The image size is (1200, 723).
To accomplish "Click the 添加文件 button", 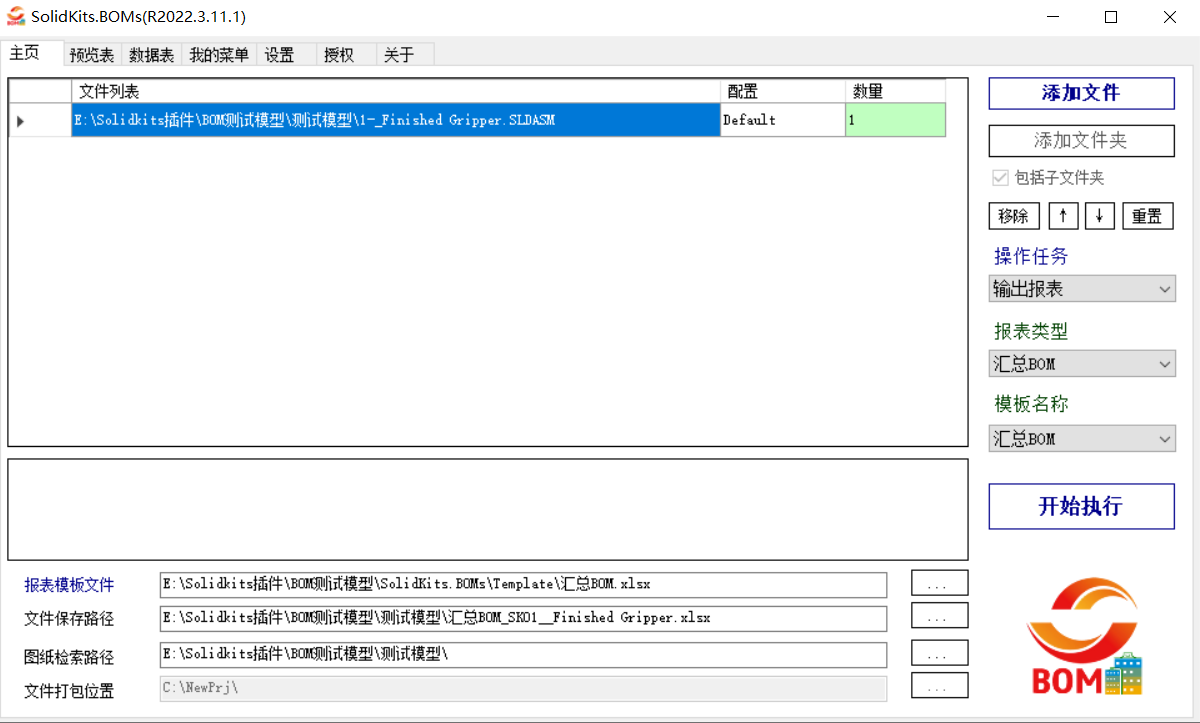I will tap(1081, 93).
